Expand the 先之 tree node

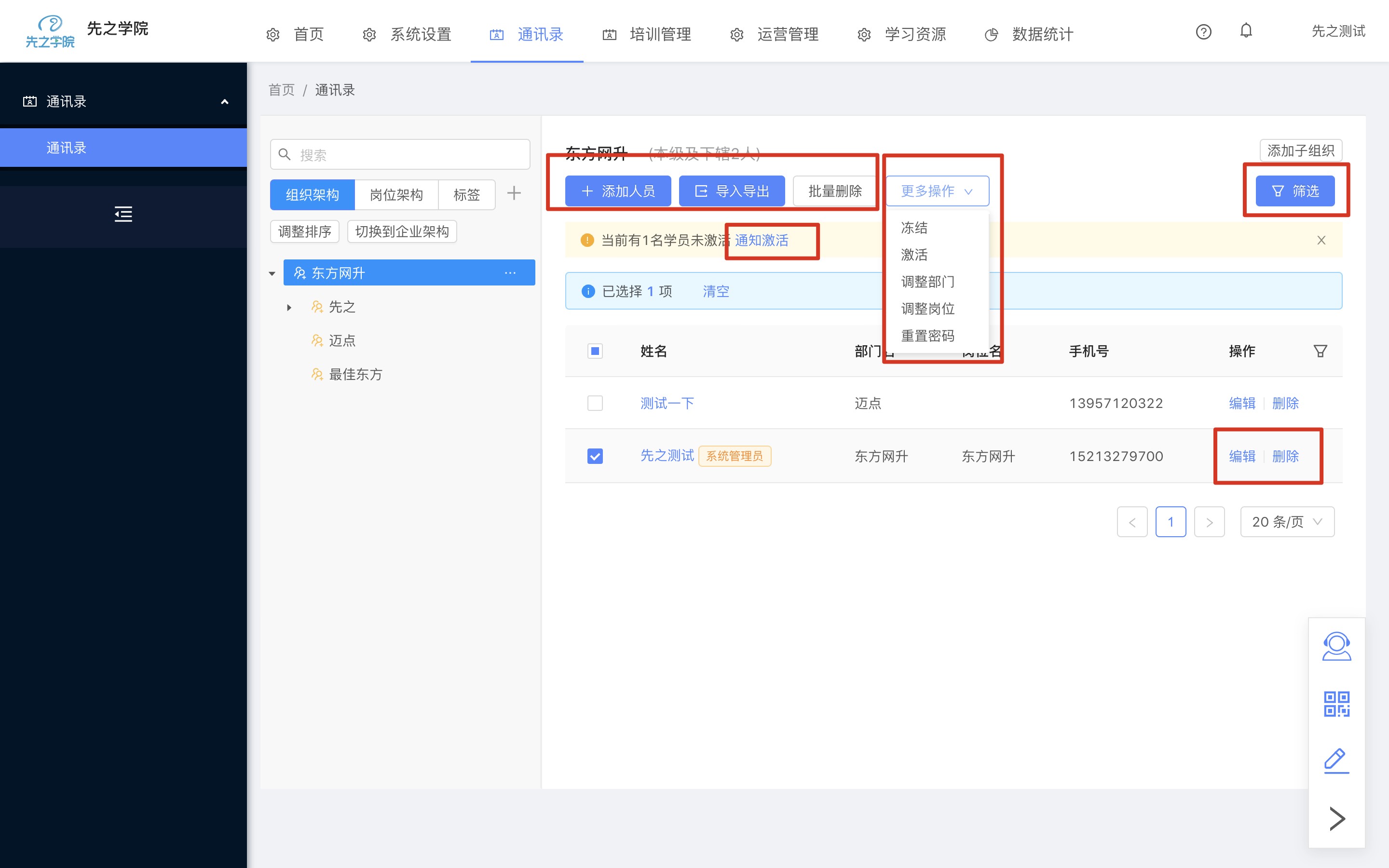(289, 307)
